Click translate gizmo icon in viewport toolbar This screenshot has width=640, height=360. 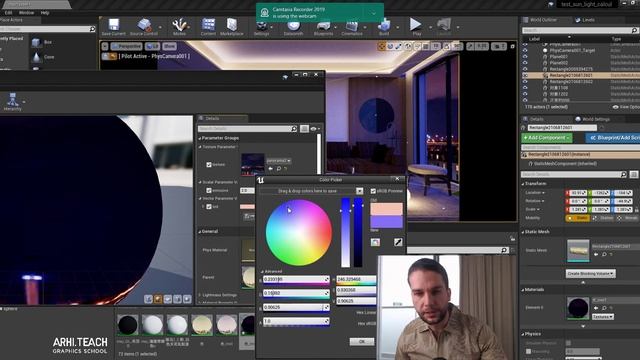tap(382, 47)
